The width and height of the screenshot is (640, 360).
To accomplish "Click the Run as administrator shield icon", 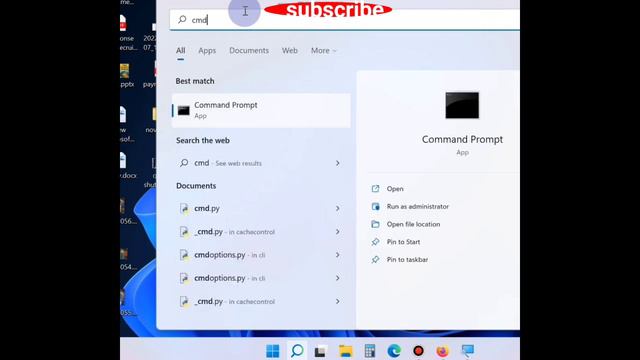I will (x=375, y=207).
